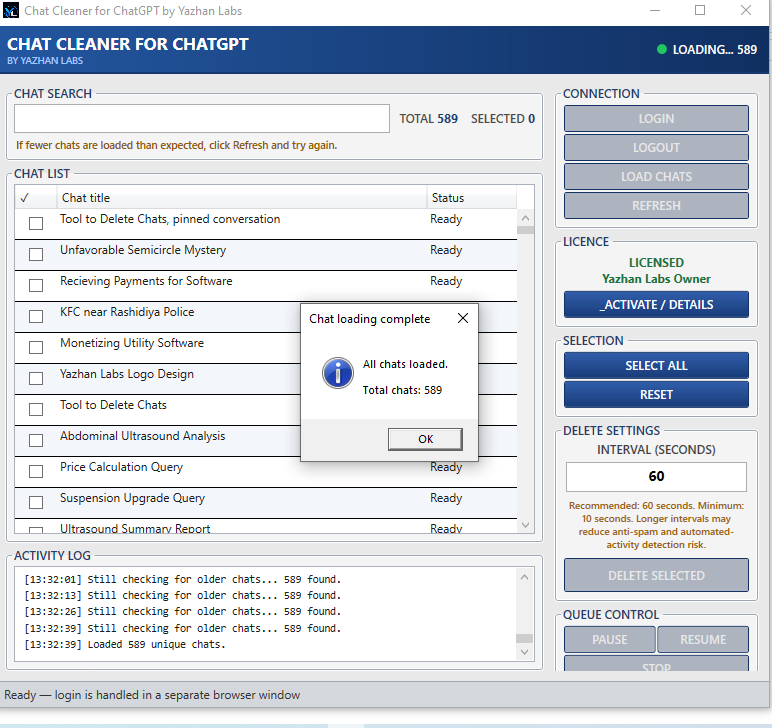Click the chat list scrollbar thumb

[x=525, y=230]
